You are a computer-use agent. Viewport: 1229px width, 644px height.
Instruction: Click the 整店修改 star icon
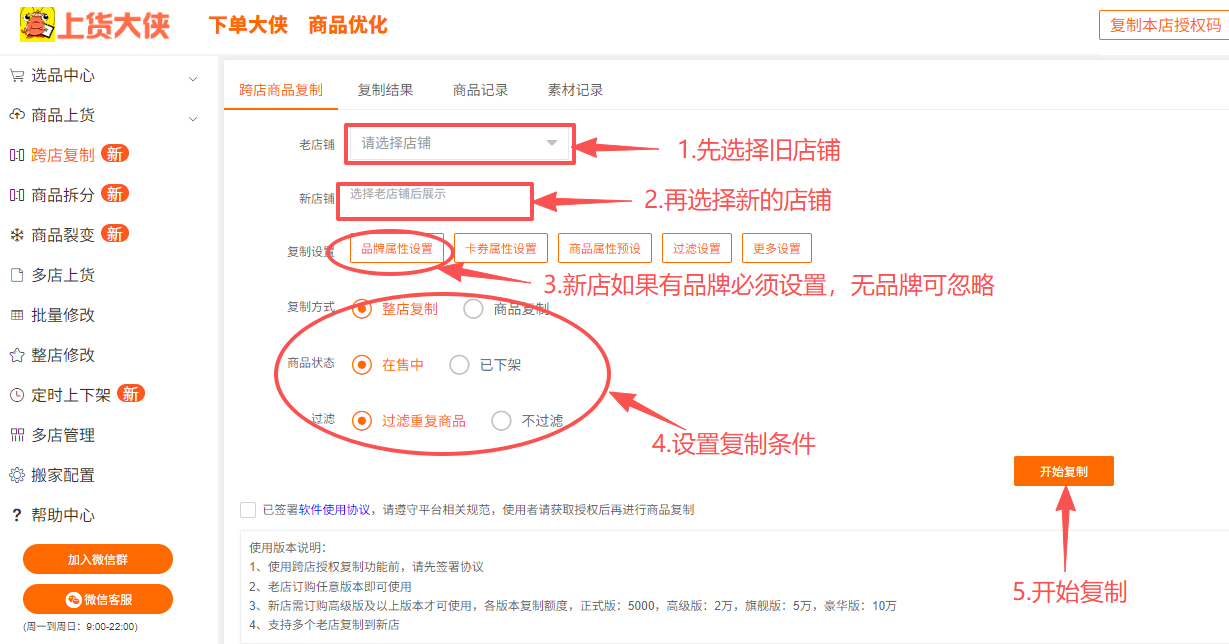[x=16, y=355]
